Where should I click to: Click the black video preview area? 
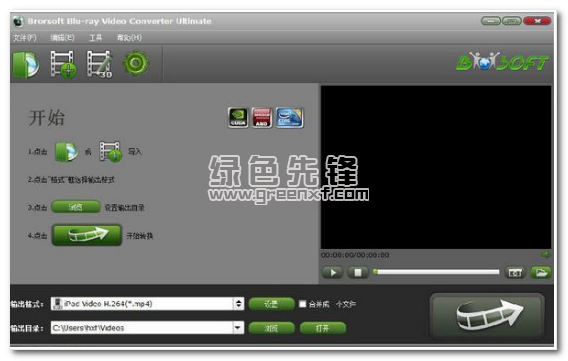coord(436,167)
